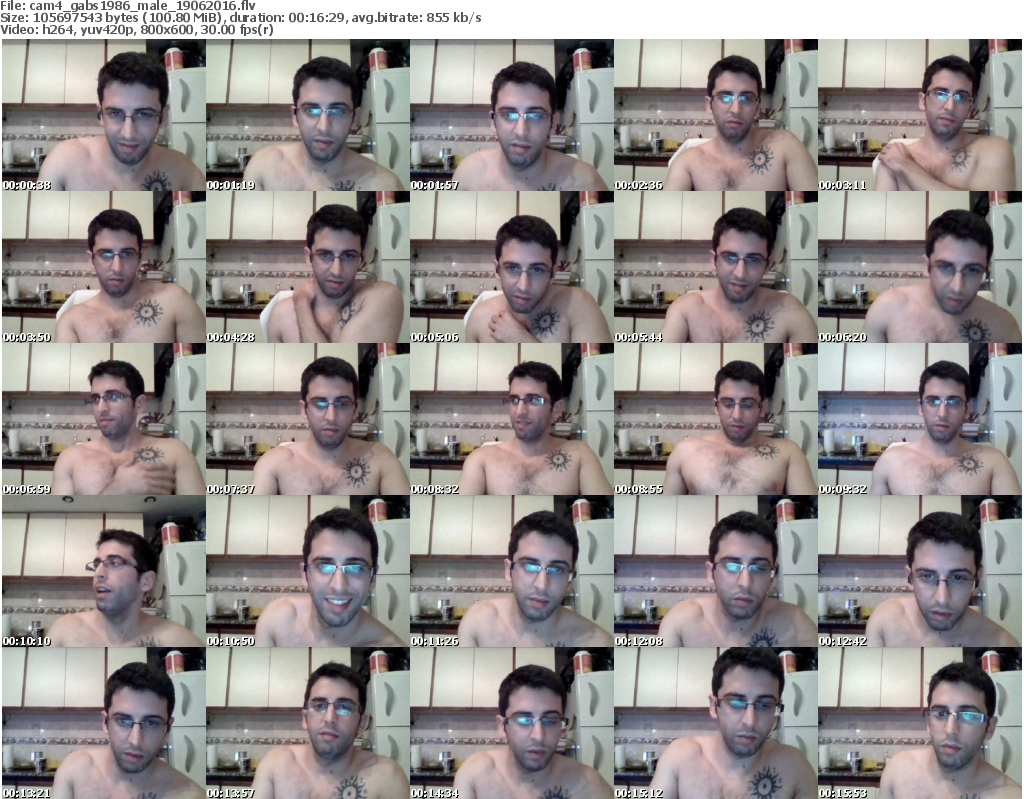Screen dimensions: 1024x799
Task: Select the thumbnail stamped 00:04:28
Action: 308,267
